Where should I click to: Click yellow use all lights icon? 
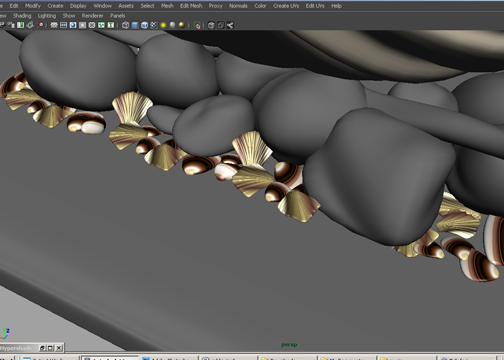click(163, 25)
